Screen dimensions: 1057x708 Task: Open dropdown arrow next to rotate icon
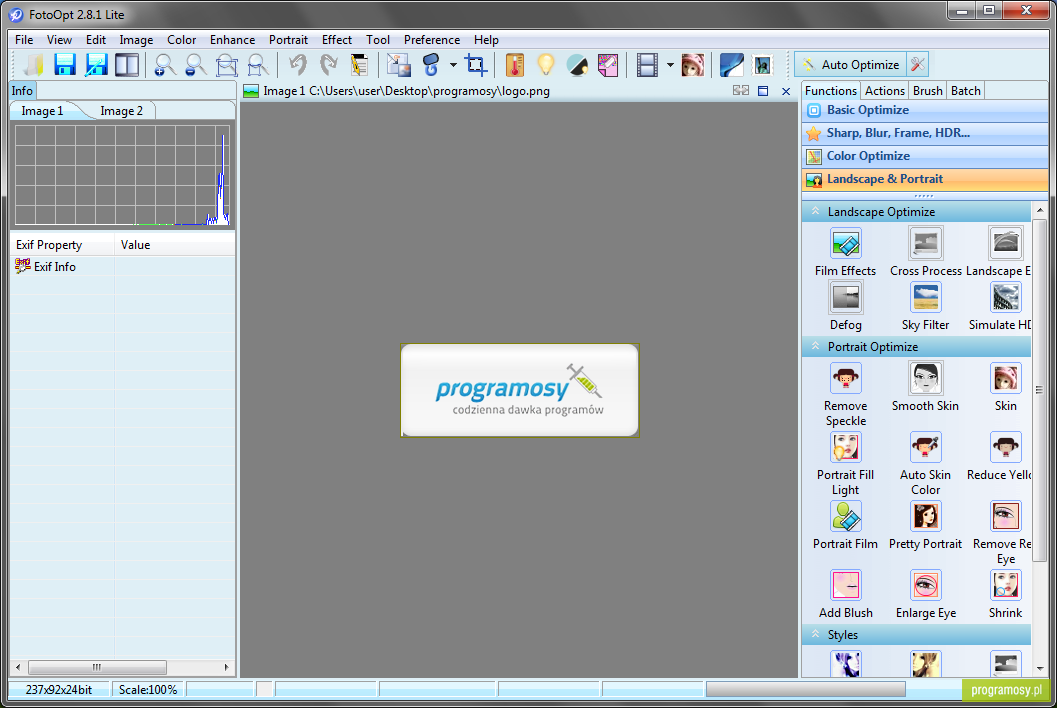453,65
